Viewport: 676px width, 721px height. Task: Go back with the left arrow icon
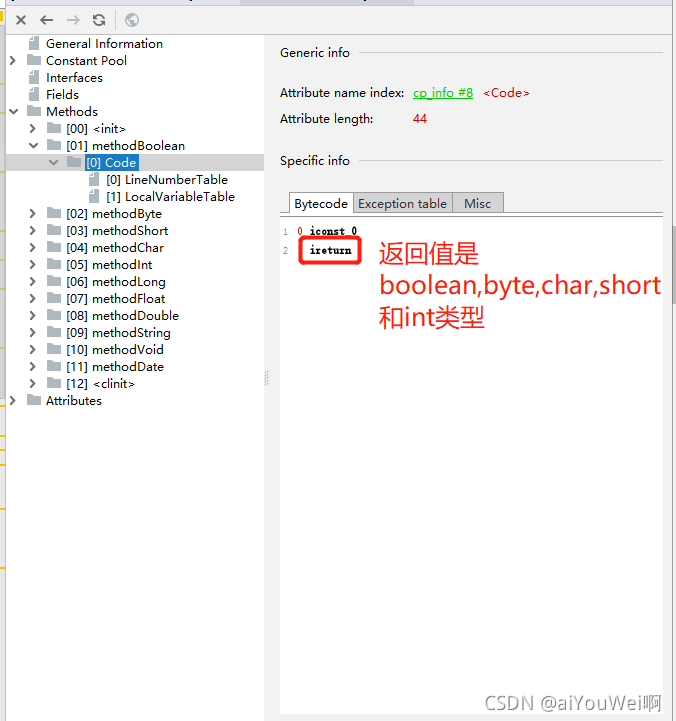coord(46,20)
